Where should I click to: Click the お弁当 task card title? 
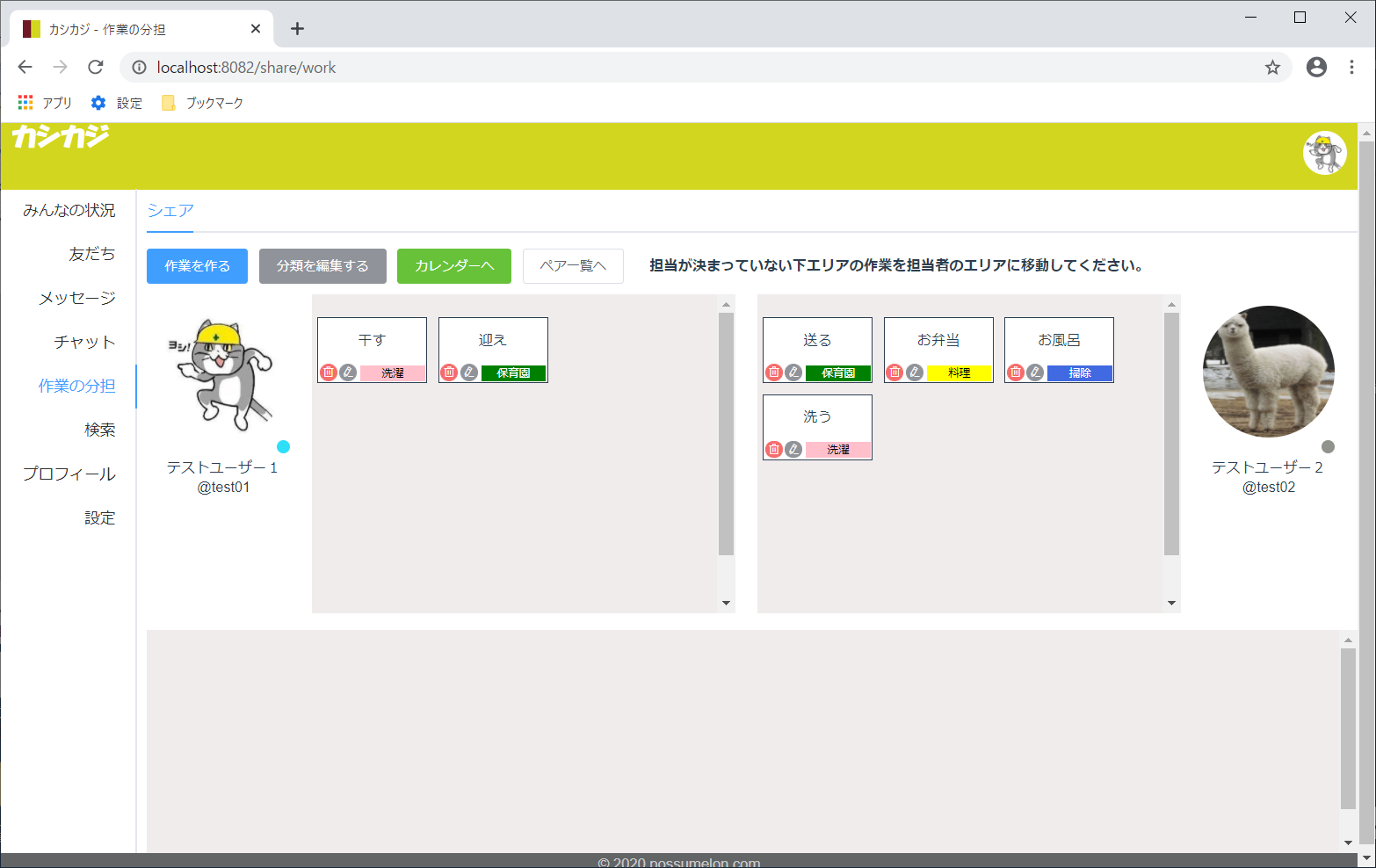[x=938, y=340]
